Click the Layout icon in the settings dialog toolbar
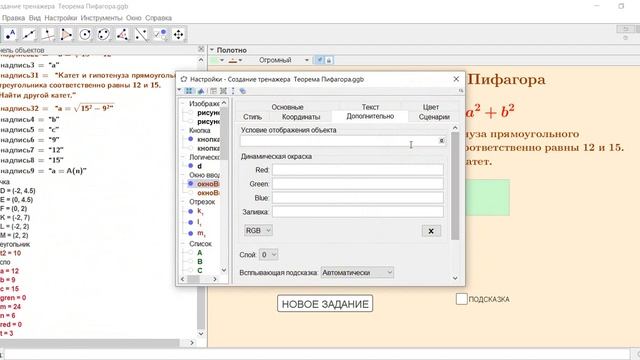The image size is (640, 360). [x=213, y=91]
